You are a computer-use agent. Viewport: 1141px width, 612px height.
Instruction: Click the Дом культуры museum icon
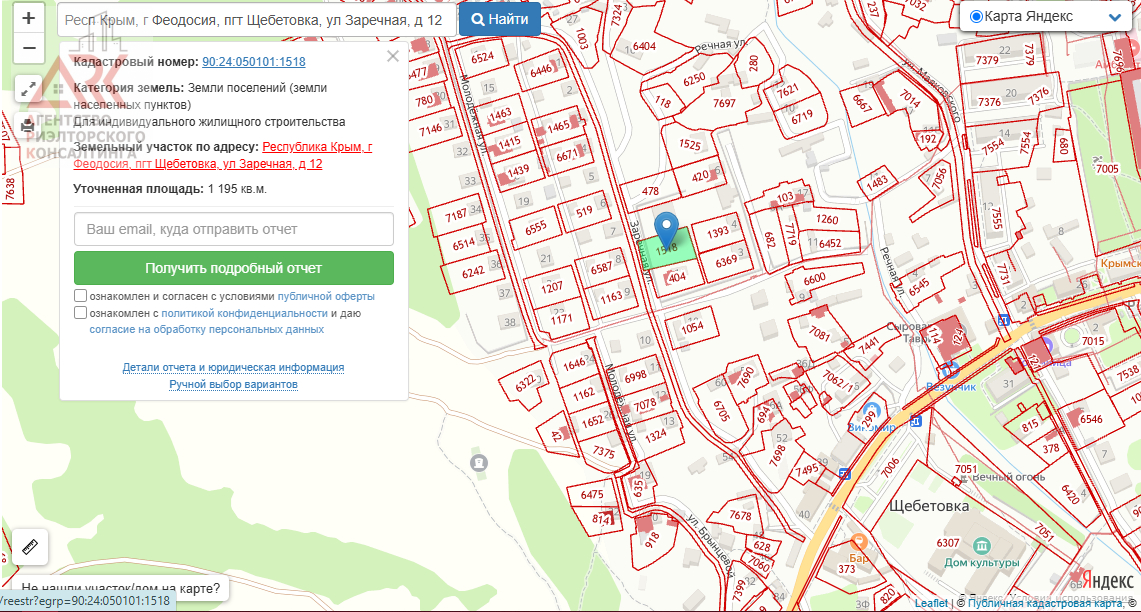981,545
